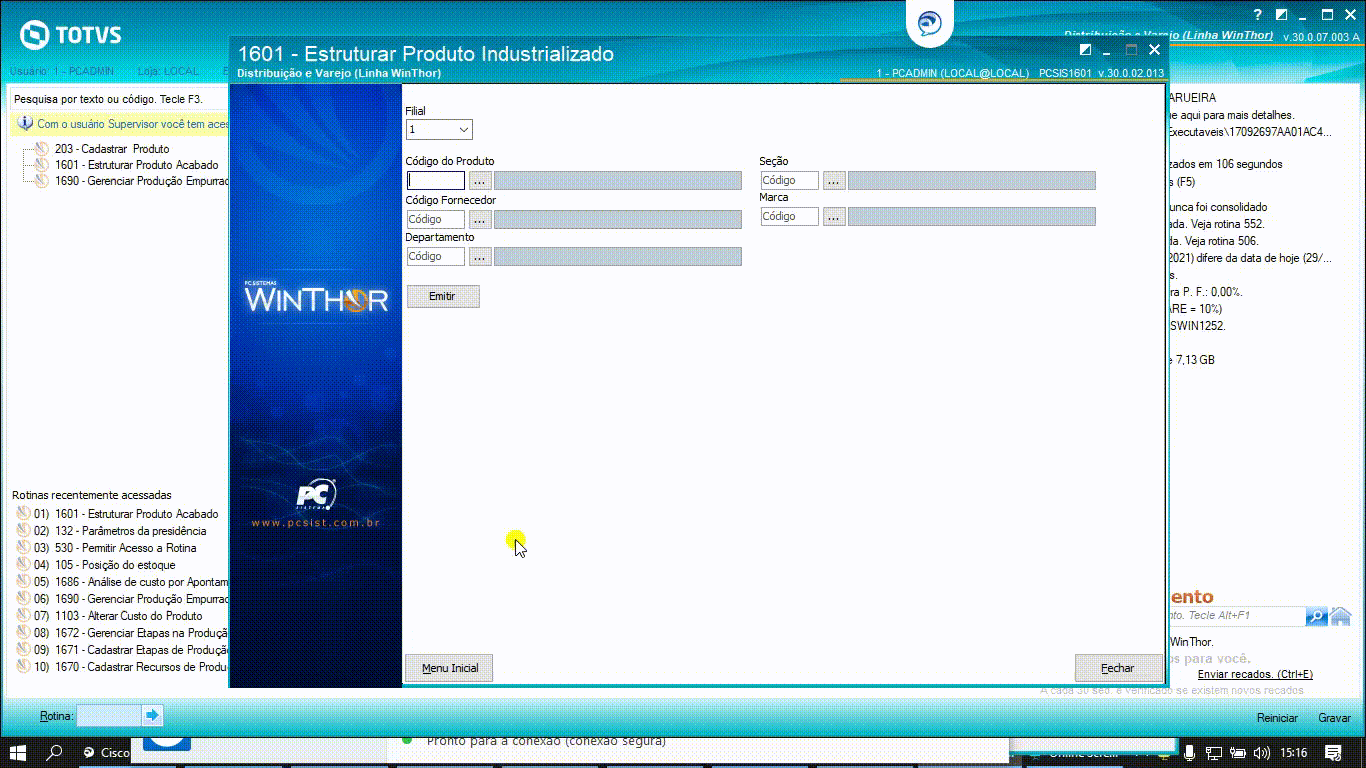
Task: Open Windows Start menu
Action: [17, 752]
